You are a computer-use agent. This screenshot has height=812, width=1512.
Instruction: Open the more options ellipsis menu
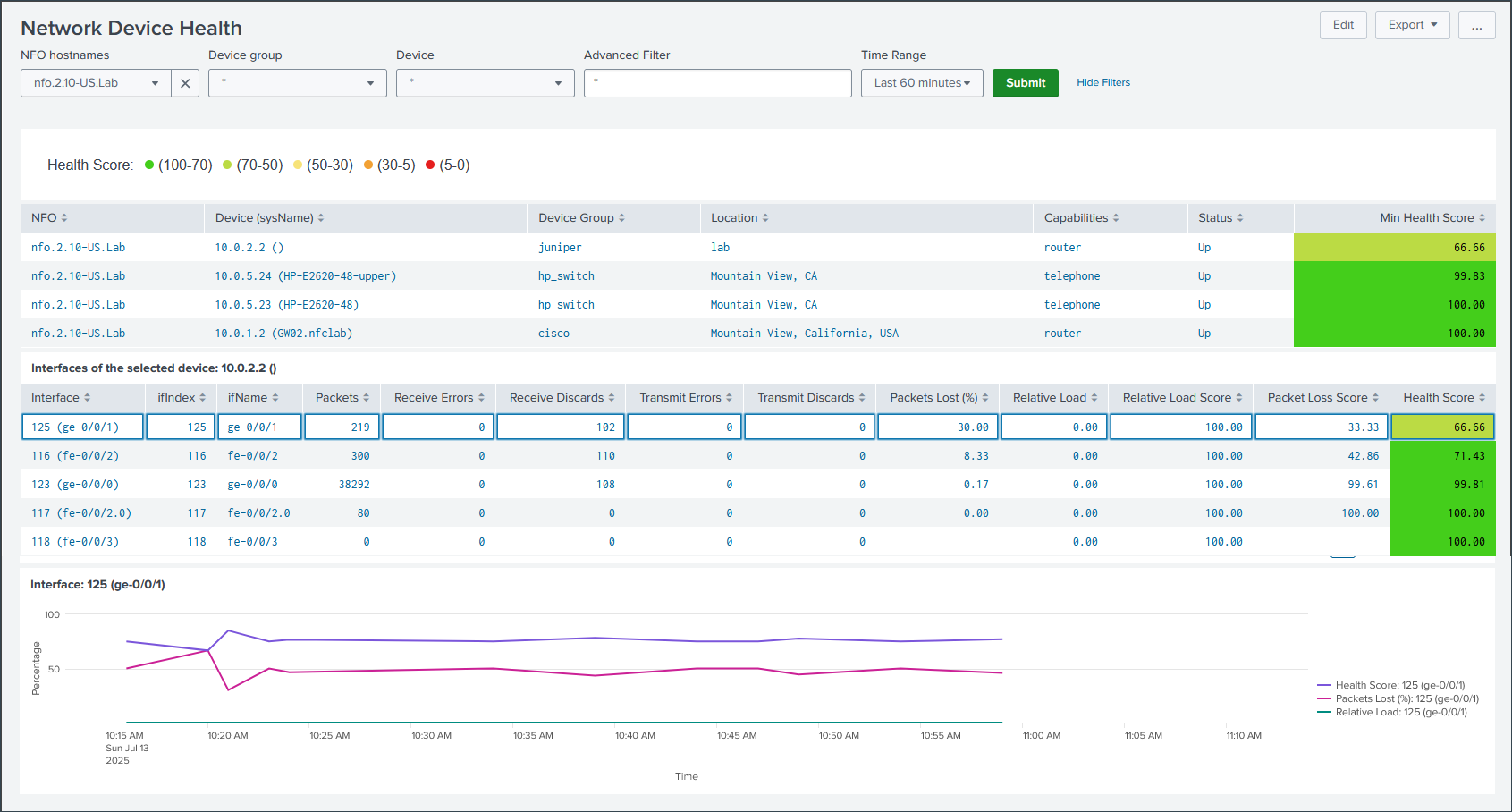tap(1476, 25)
